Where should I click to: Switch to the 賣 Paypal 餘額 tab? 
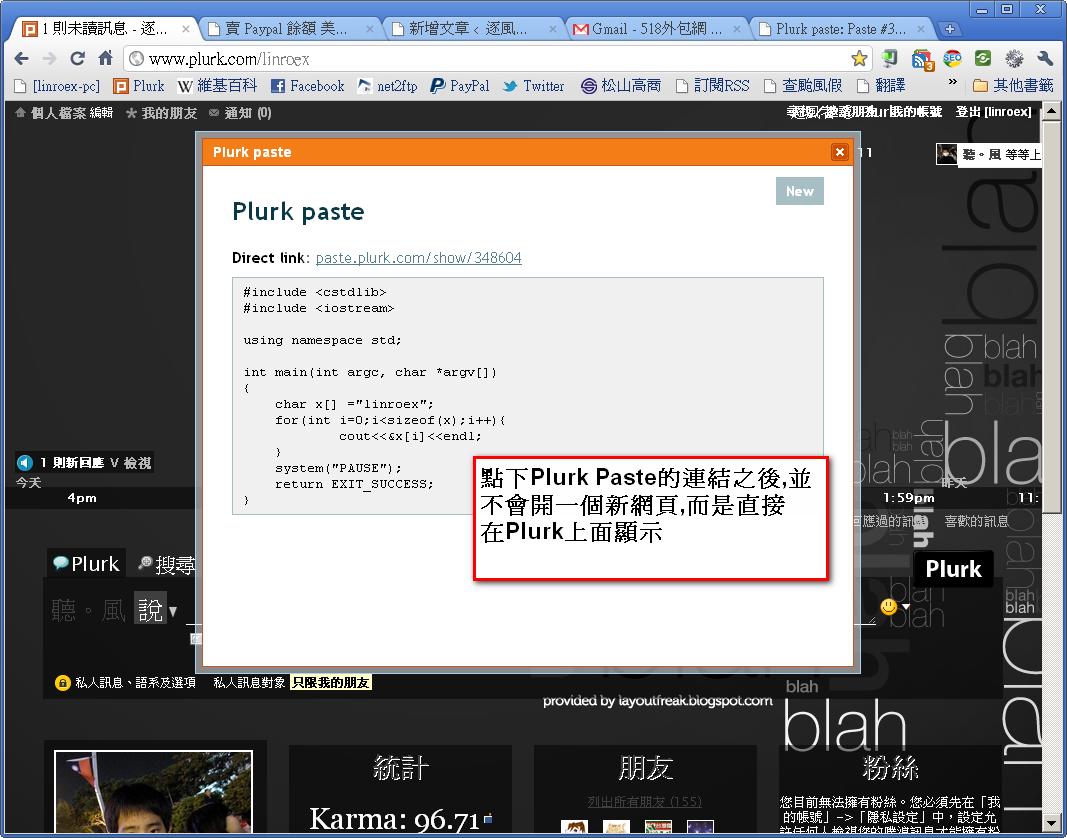(x=291, y=29)
